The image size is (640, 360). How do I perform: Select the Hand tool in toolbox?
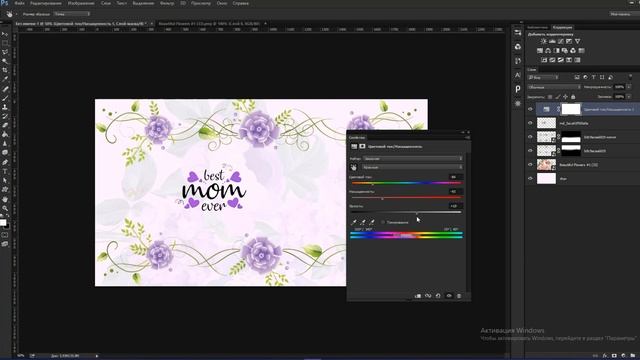click(5, 199)
